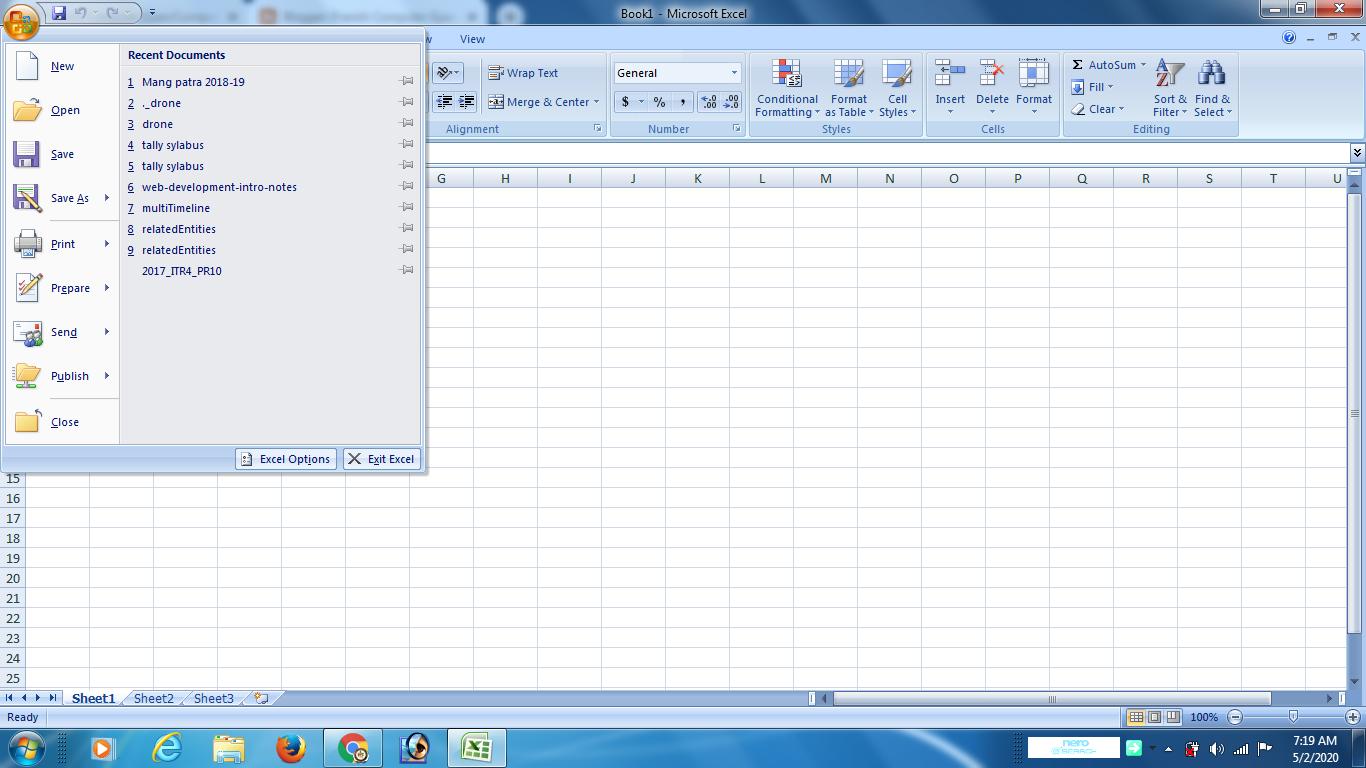Launch Firefox from the taskbar
The width and height of the screenshot is (1366, 768).
tap(290, 748)
